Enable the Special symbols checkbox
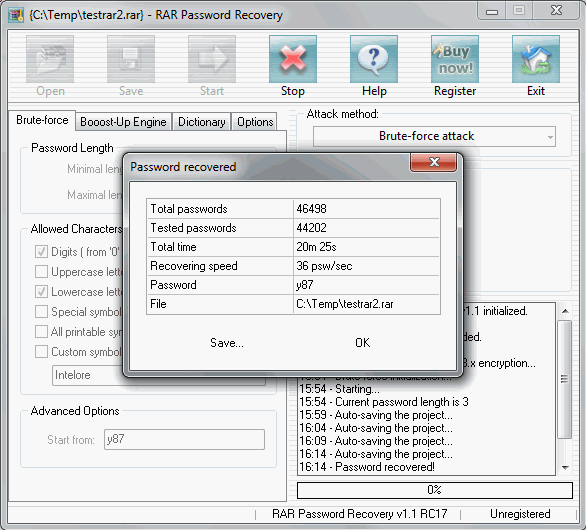Screen dimensions: 586x530 (41, 312)
